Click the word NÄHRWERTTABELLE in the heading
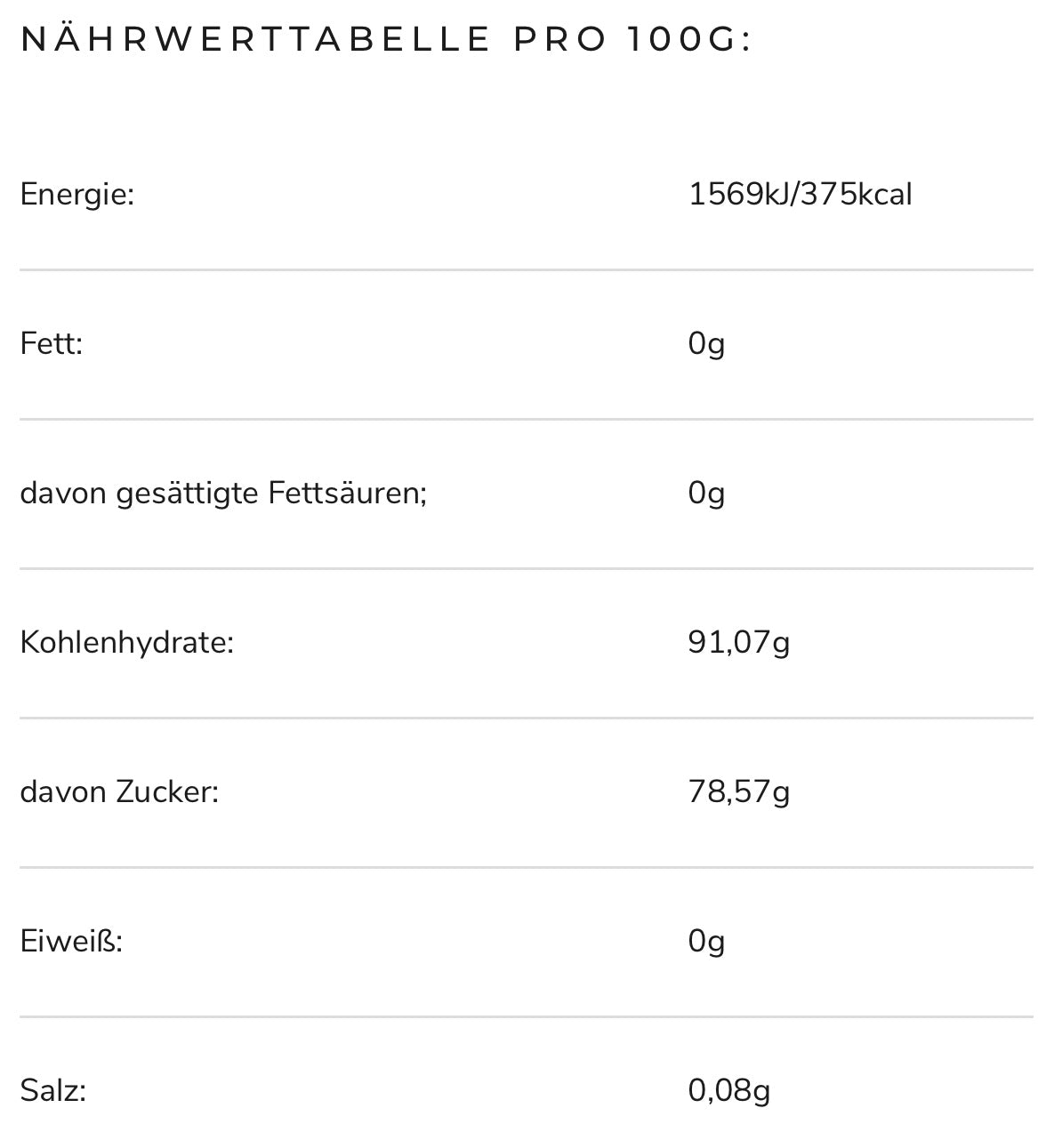This screenshot has height=1148, width=1038. pyautogui.click(x=255, y=39)
